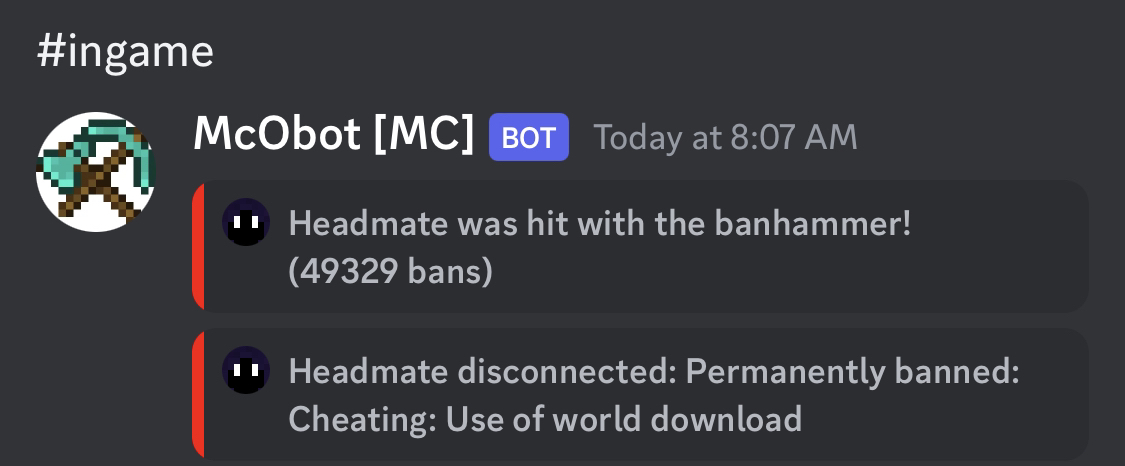Viewport: 1125px width, 466px height.
Task: Open the #ingame channel title
Action: (x=125, y=50)
